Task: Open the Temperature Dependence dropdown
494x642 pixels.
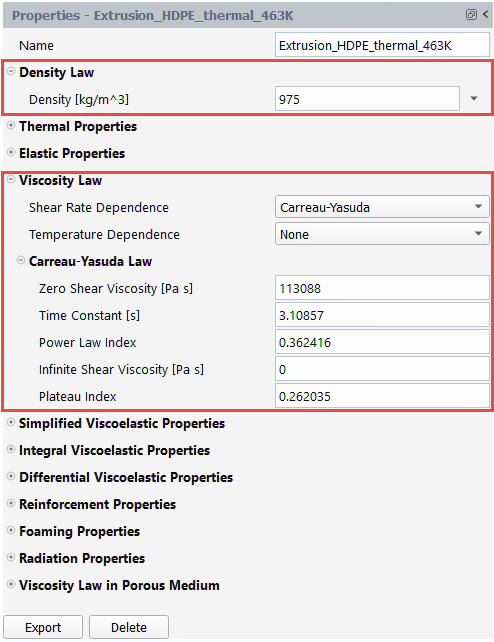Action: click(382, 234)
